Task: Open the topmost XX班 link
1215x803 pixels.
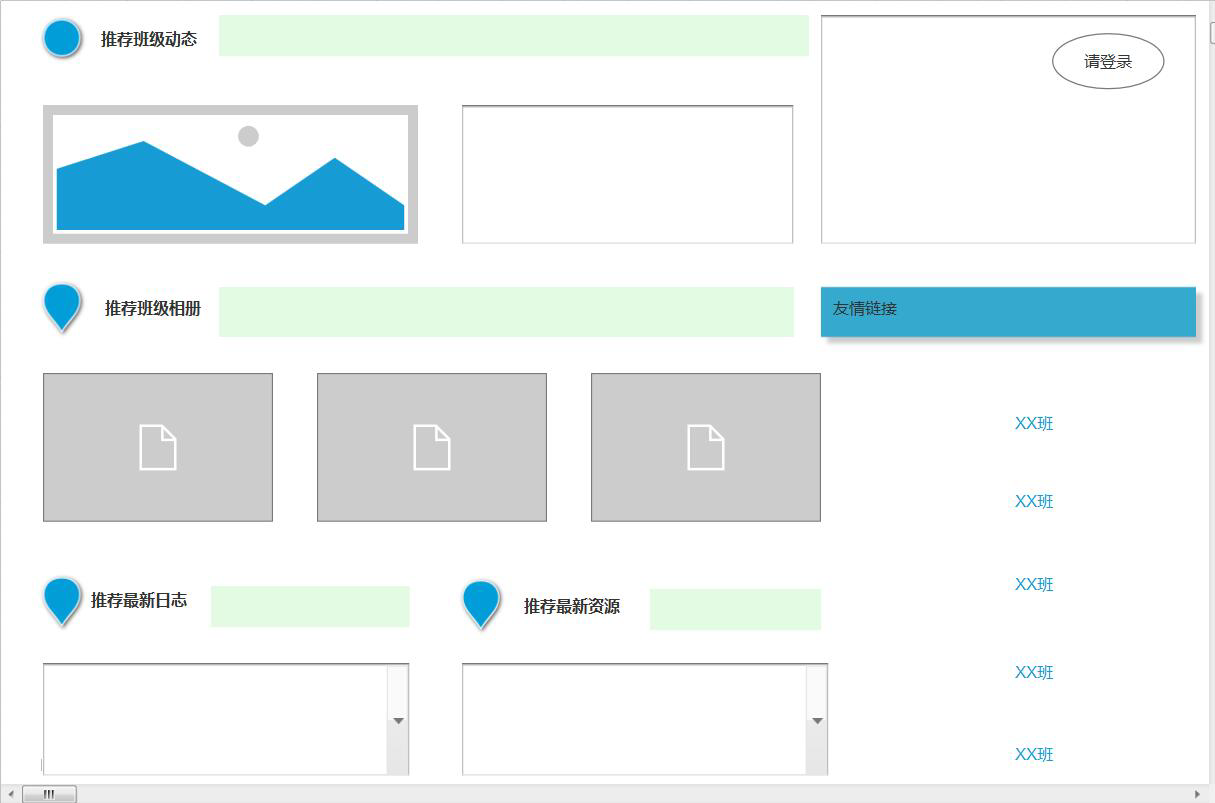Action: coord(1034,423)
